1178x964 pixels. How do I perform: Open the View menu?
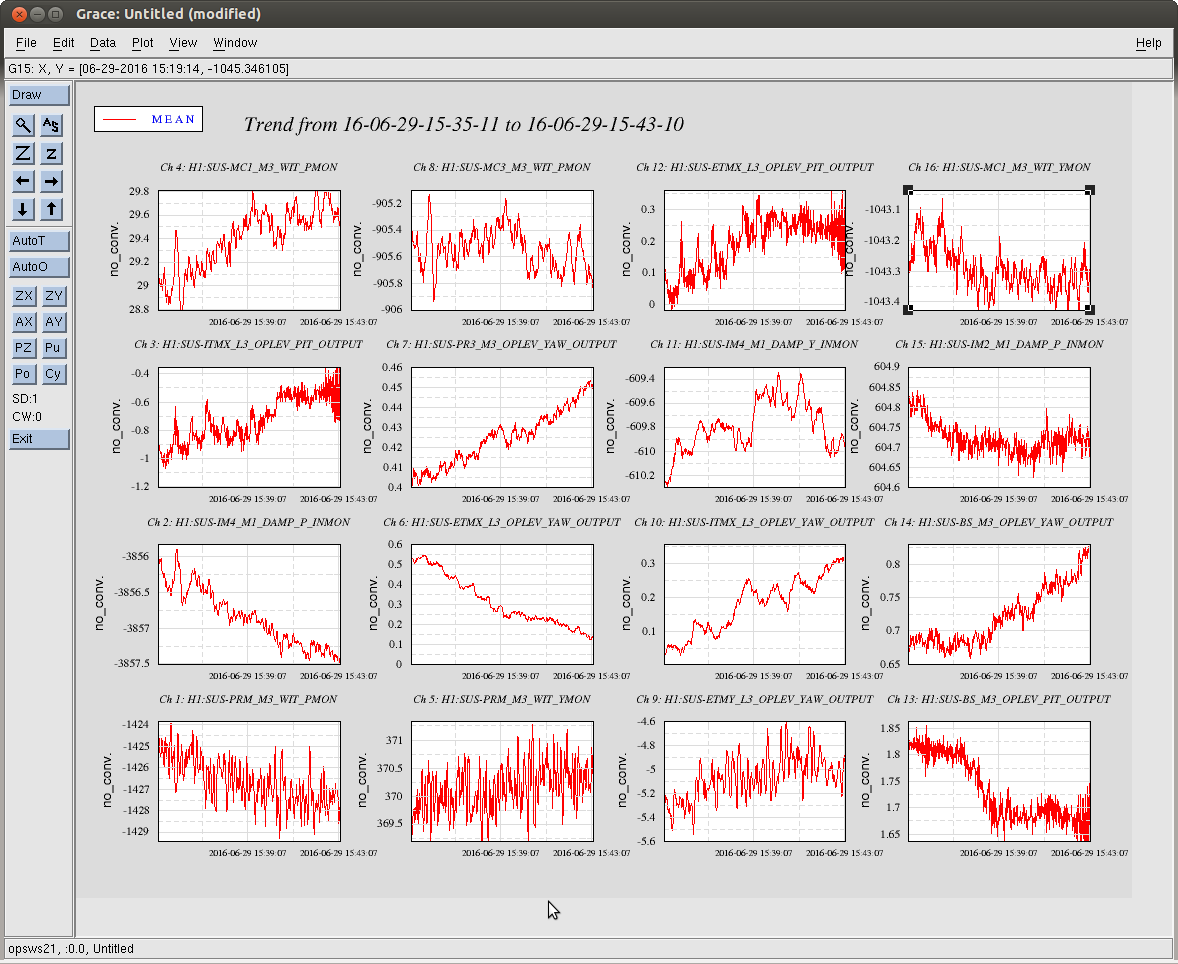(x=183, y=43)
